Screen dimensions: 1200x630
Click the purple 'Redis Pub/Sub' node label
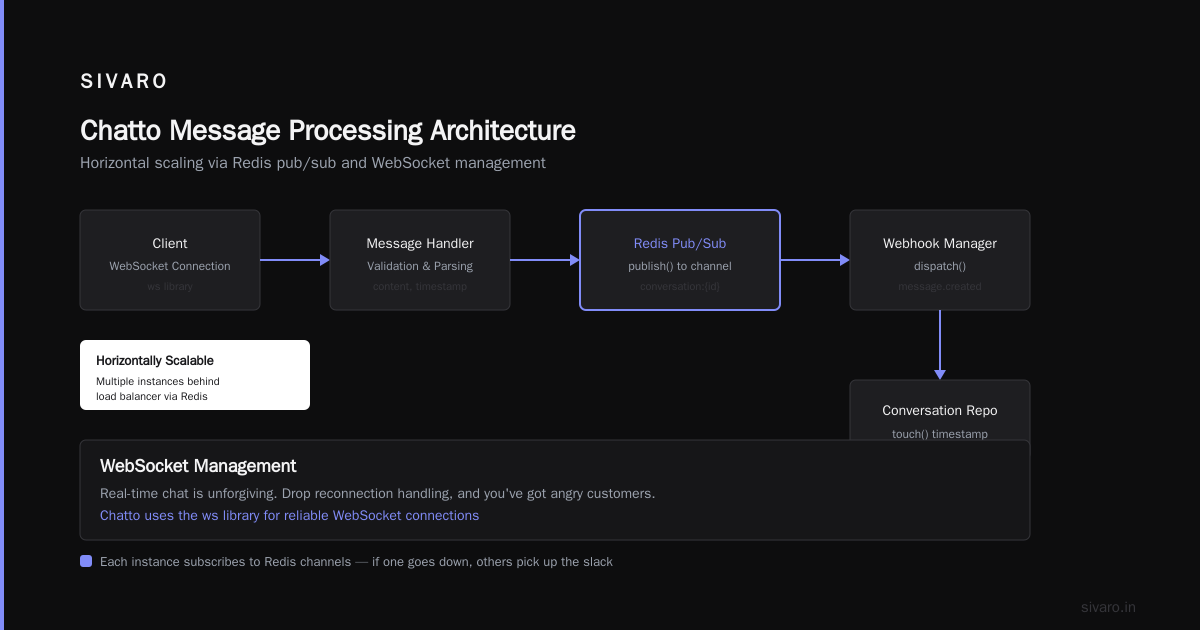pos(680,243)
